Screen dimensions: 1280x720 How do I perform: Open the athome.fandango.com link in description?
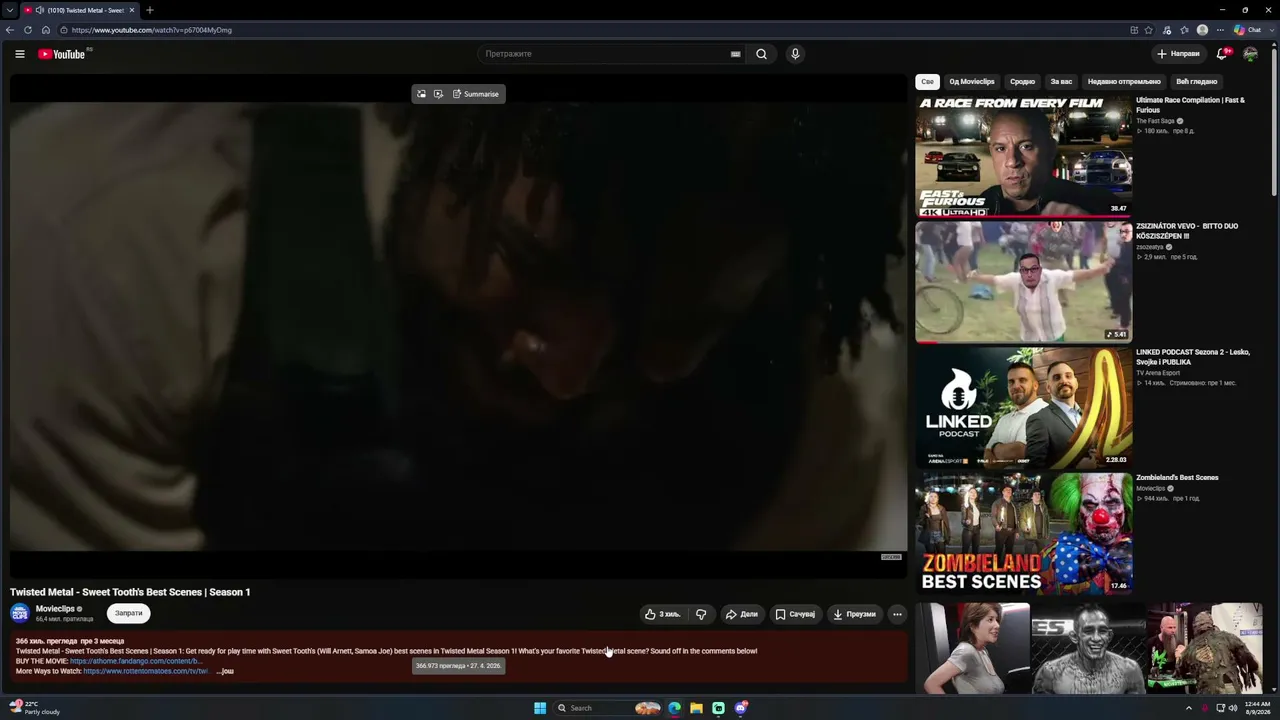point(136,661)
